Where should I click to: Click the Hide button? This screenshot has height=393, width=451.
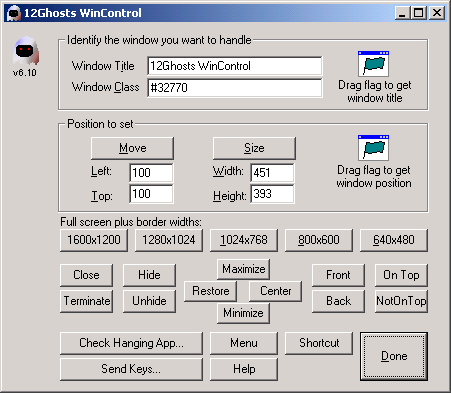point(149,275)
